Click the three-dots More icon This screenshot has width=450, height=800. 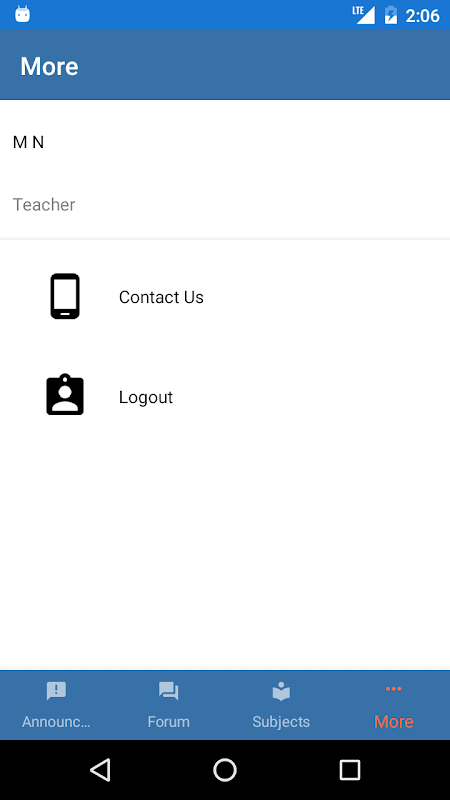click(393, 689)
